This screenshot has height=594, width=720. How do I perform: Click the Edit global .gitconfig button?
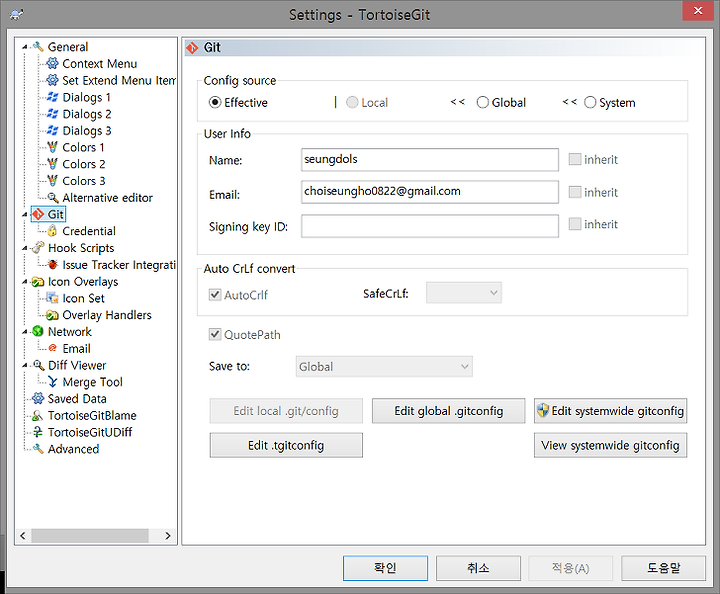click(x=449, y=411)
